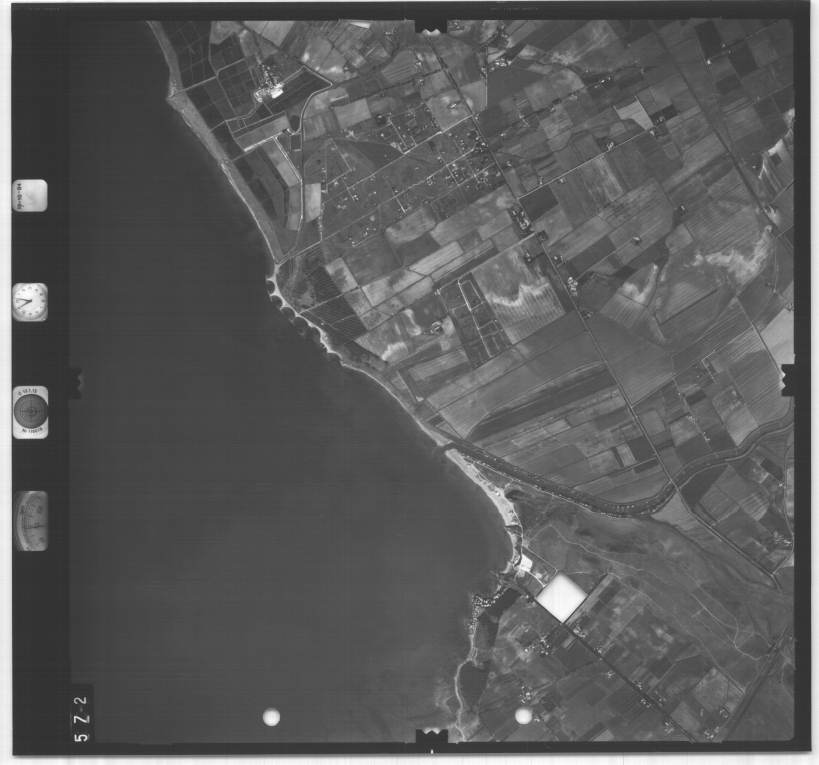
Task: Click the analog clock dial in the margin
Action: tap(30, 301)
